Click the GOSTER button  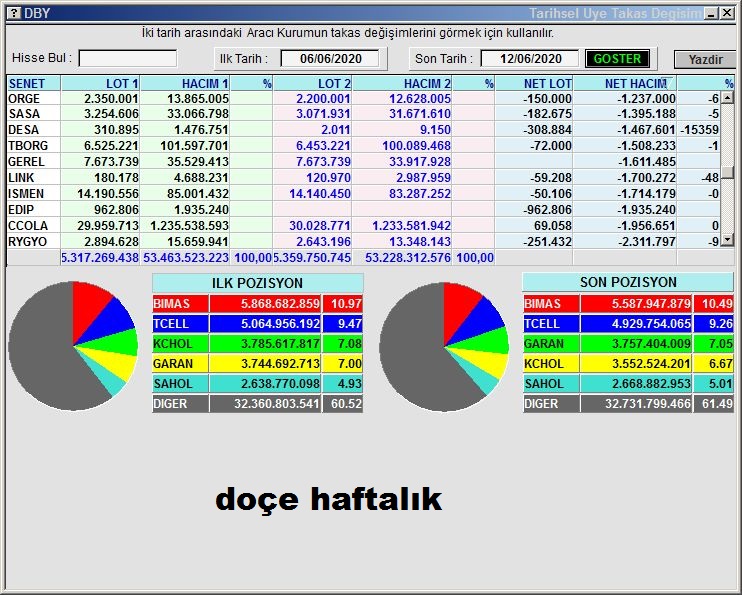(617, 59)
